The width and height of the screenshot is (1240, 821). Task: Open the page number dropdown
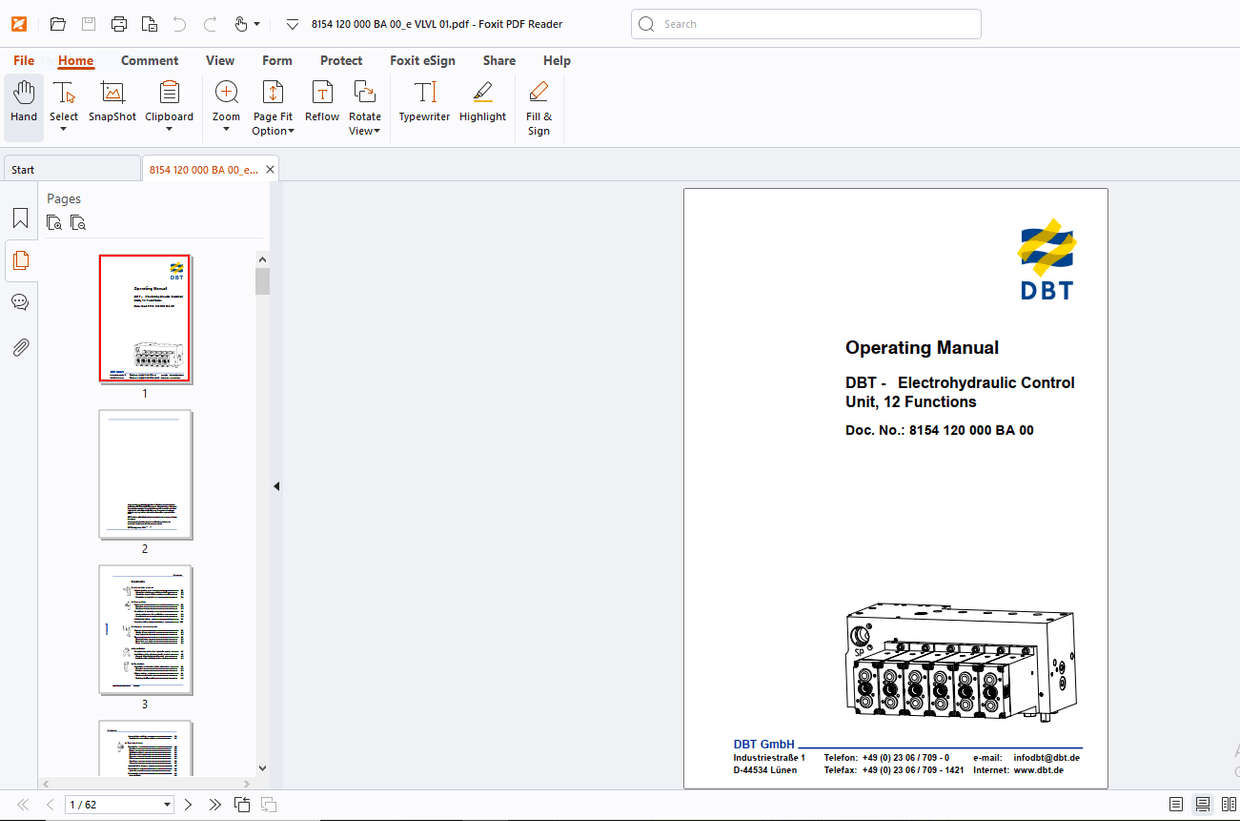(167, 805)
